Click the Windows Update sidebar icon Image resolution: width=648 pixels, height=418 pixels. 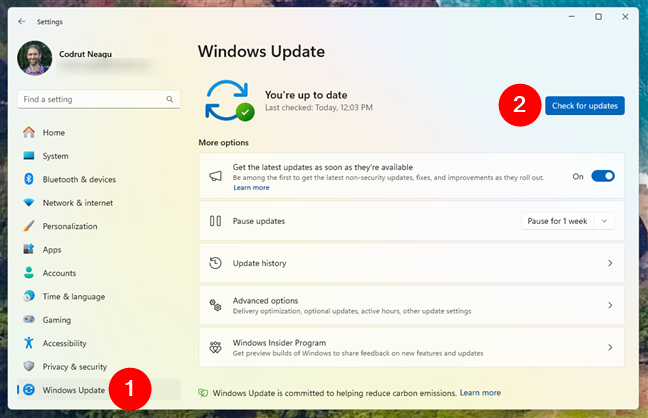(29, 389)
